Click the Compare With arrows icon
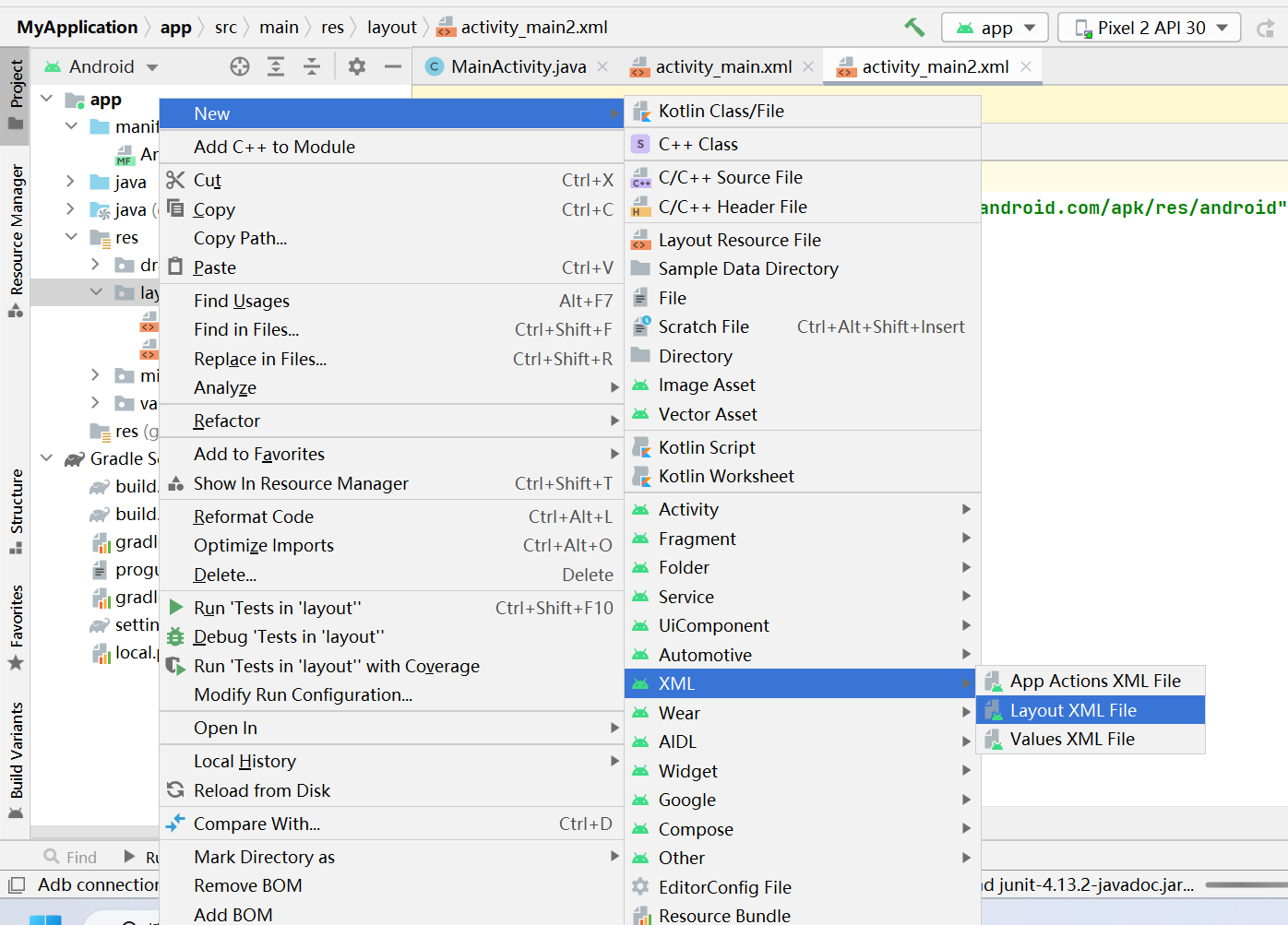The image size is (1288, 925). pos(175,824)
